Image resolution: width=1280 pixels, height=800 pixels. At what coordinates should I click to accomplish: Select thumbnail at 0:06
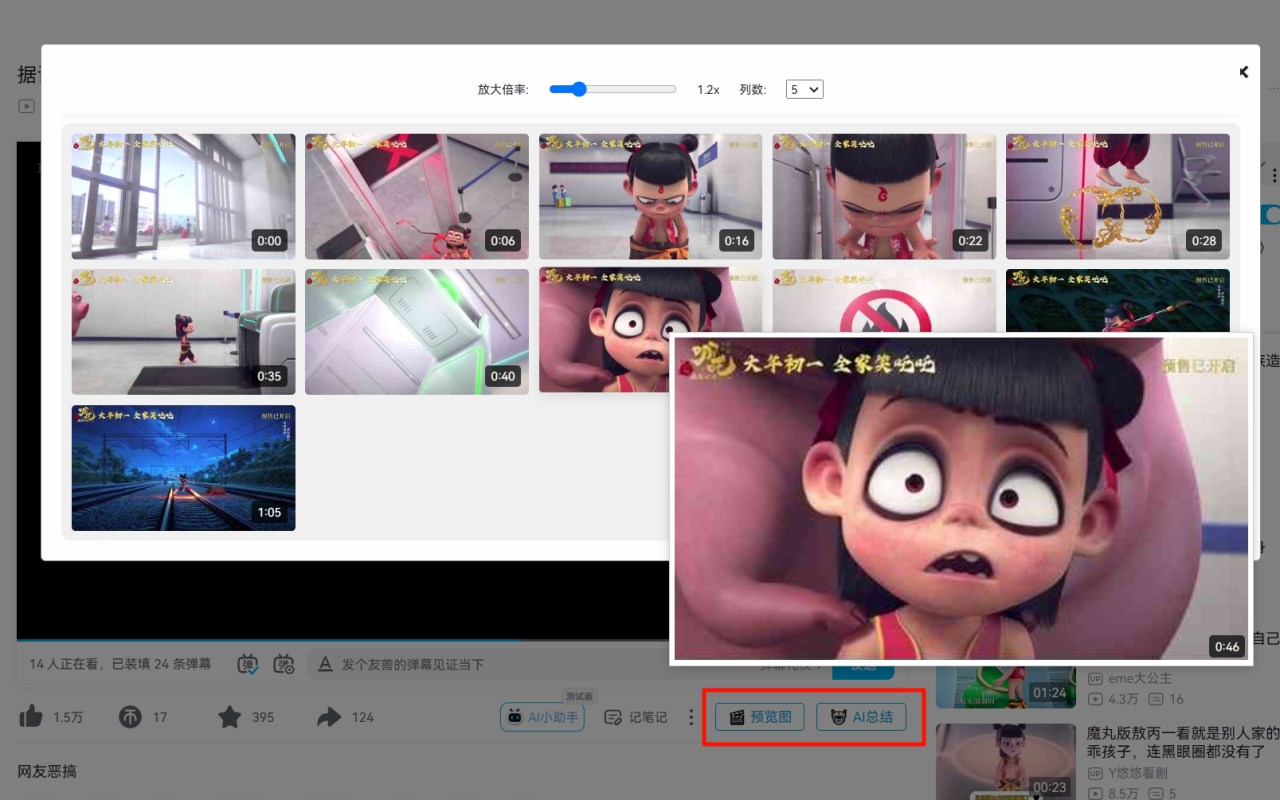[x=417, y=197]
